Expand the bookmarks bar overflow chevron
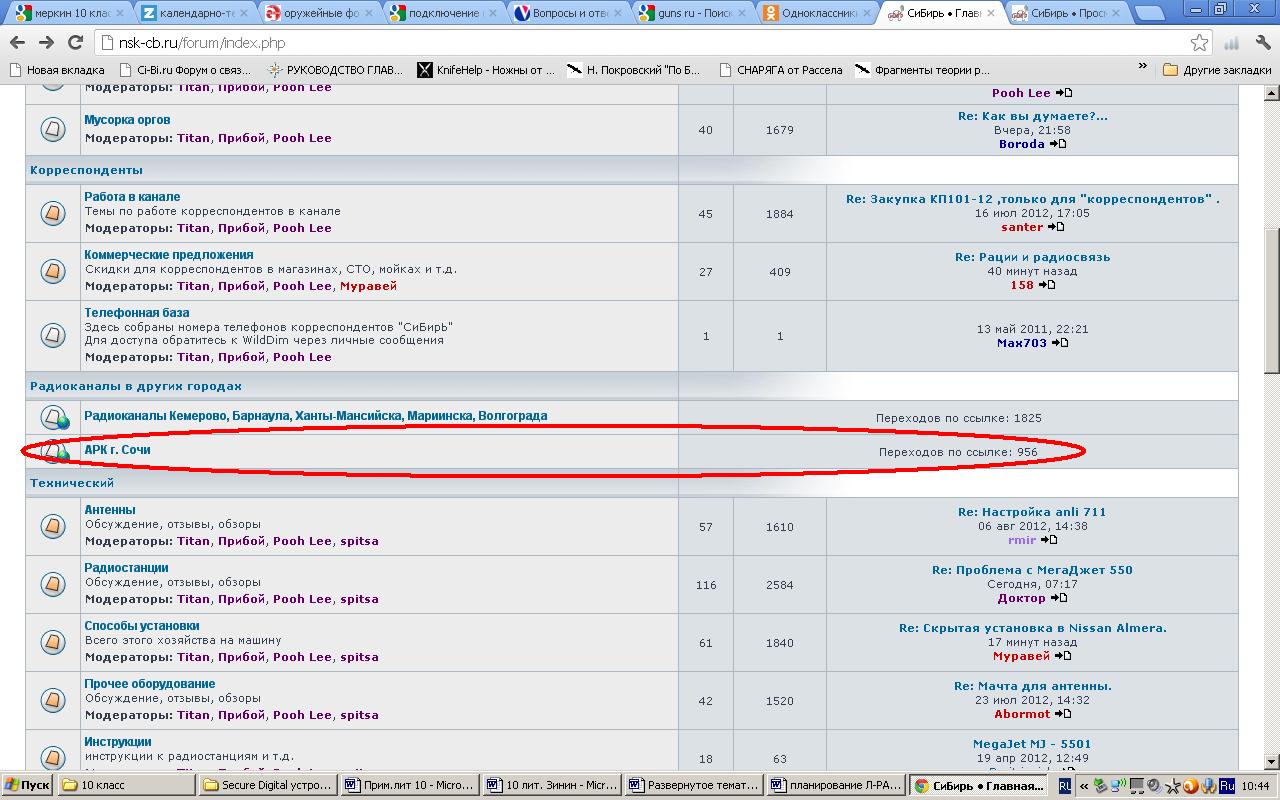Screen dimensions: 1280x800 pos(1143,67)
